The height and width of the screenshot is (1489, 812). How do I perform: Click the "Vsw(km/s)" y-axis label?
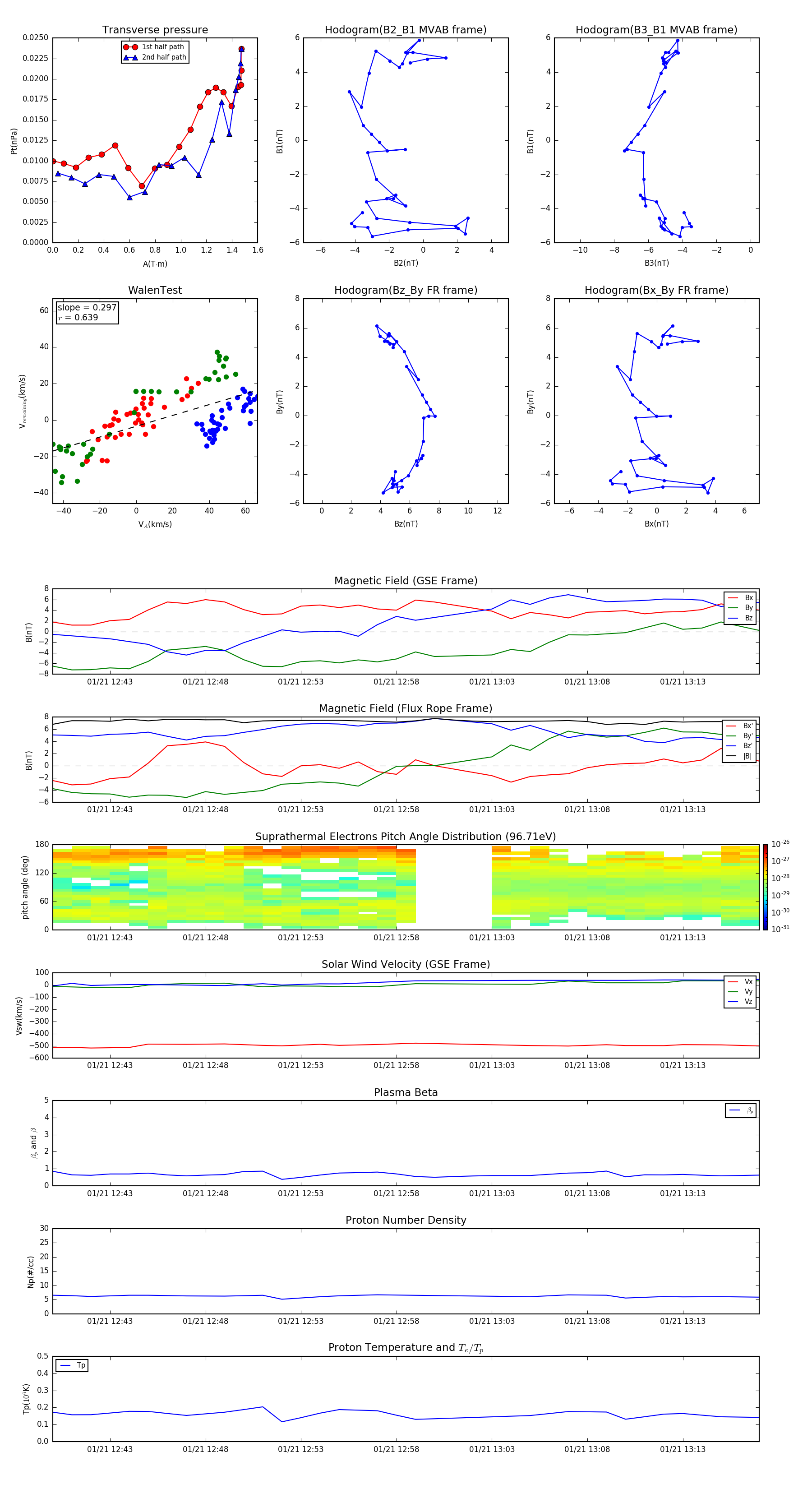(x=19, y=1015)
